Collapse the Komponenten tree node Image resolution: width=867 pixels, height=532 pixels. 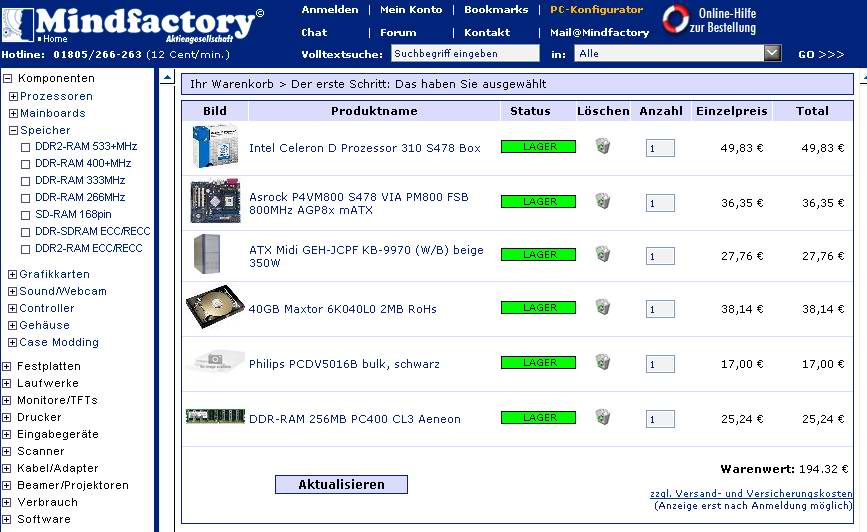7,79
